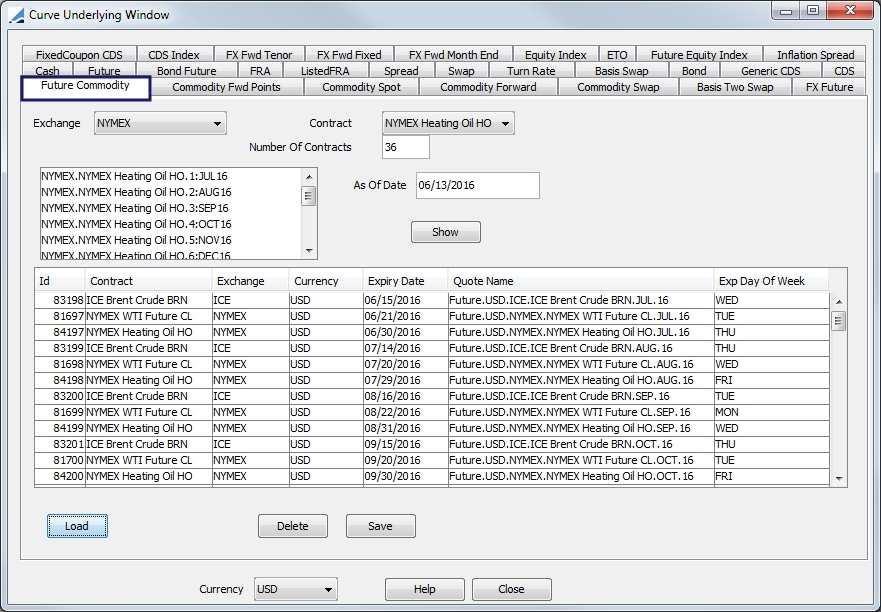881x612 pixels.
Task: Click the contracts list scroll-down arrow
Action: 308,251
